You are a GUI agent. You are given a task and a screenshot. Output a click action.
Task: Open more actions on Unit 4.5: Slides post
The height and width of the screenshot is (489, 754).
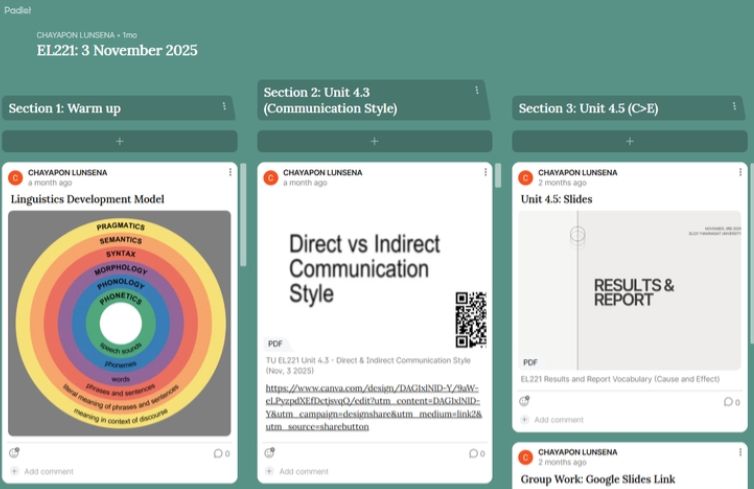pyautogui.click(x=740, y=172)
